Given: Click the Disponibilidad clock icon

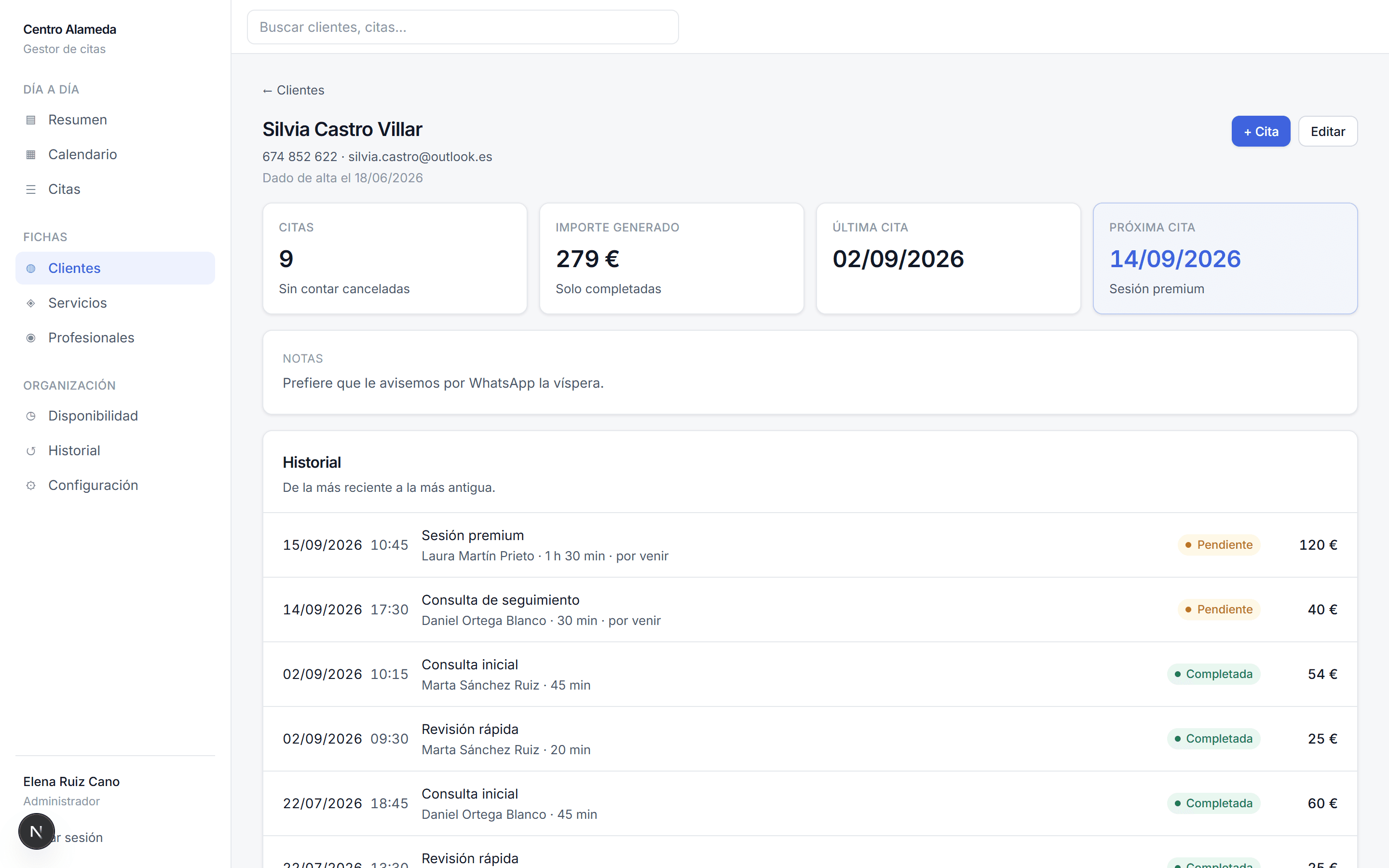Looking at the screenshot, I should (31, 416).
